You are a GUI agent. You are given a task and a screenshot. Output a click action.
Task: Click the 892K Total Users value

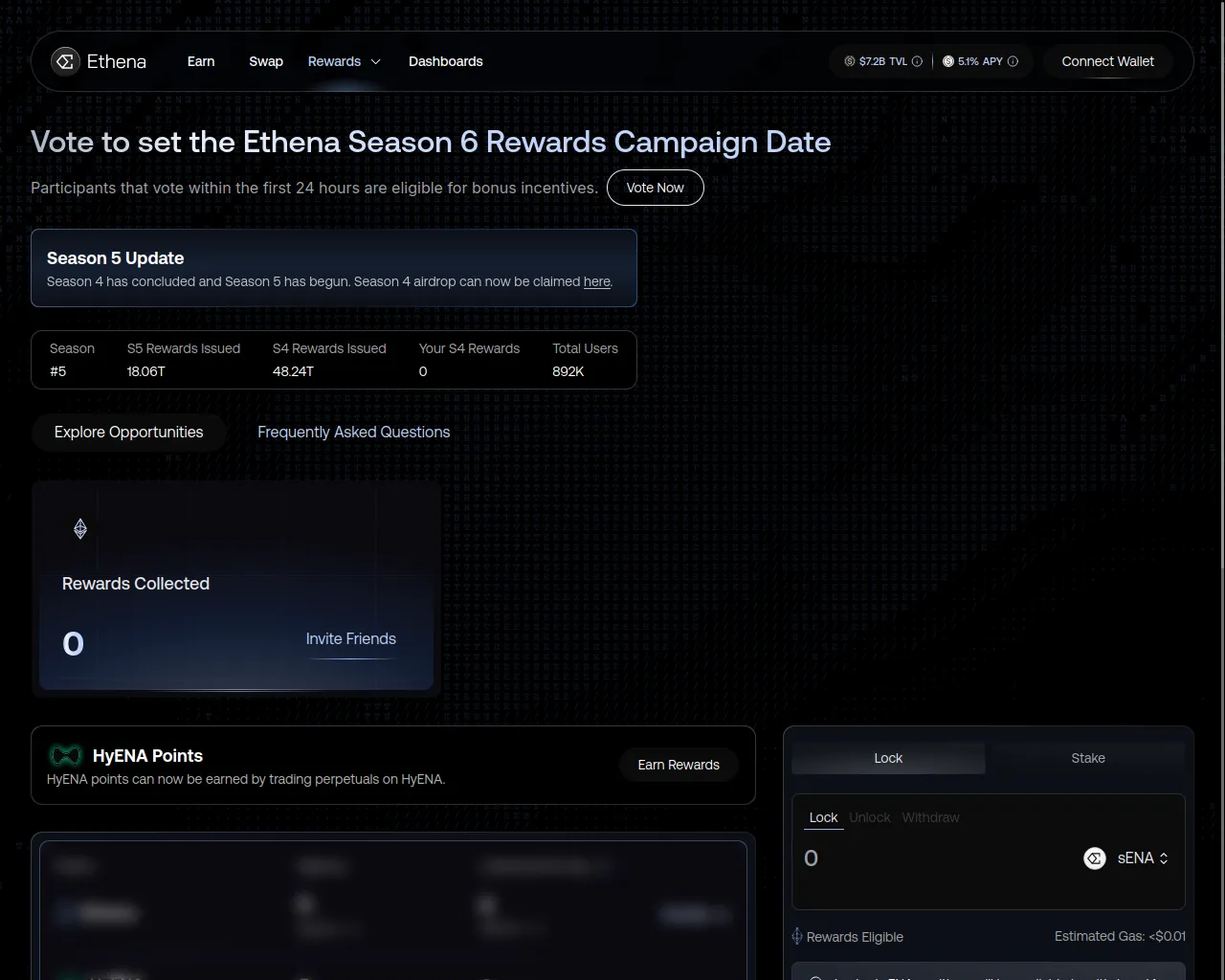point(568,371)
